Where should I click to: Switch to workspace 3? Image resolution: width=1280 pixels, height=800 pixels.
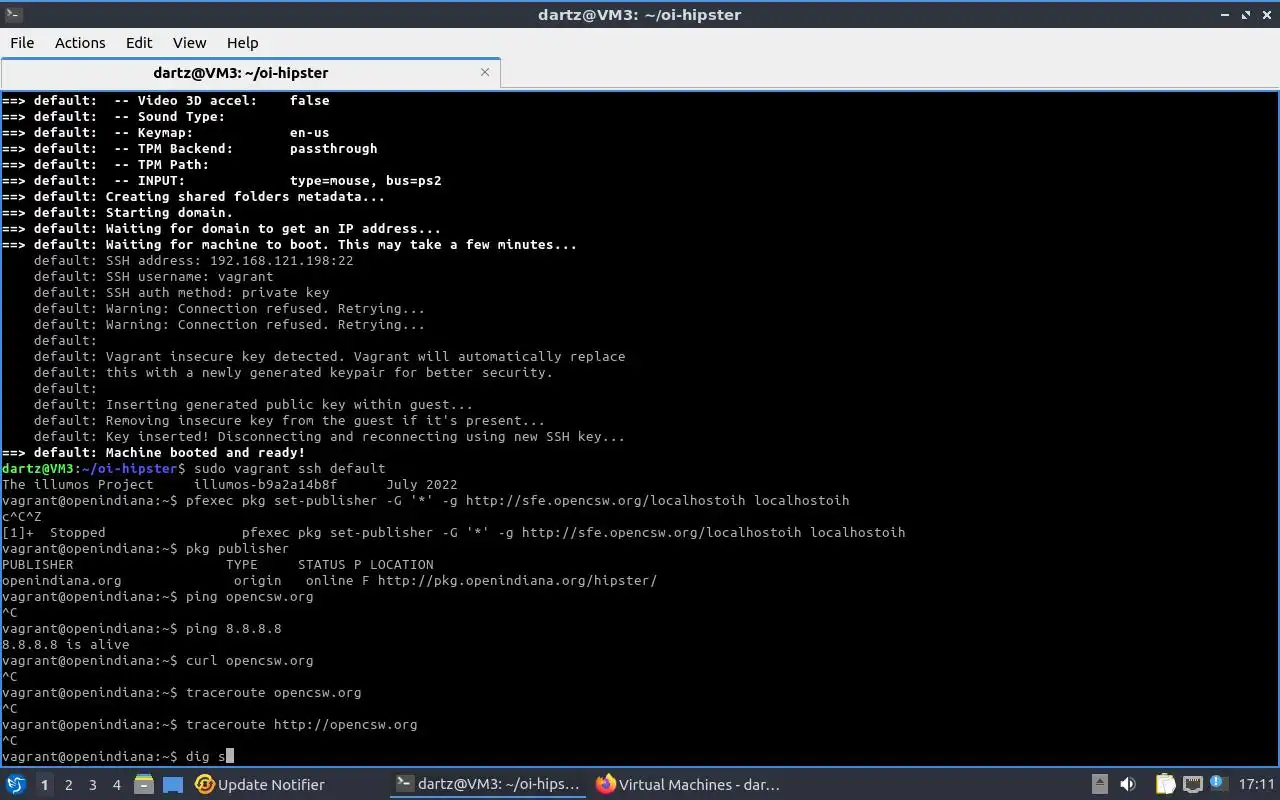click(93, 785)
